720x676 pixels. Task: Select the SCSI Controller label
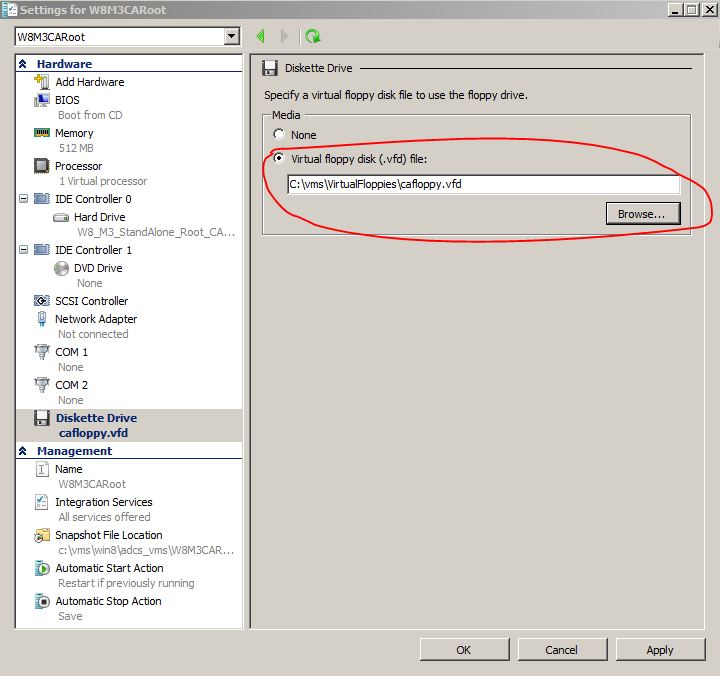coord(91,301)
